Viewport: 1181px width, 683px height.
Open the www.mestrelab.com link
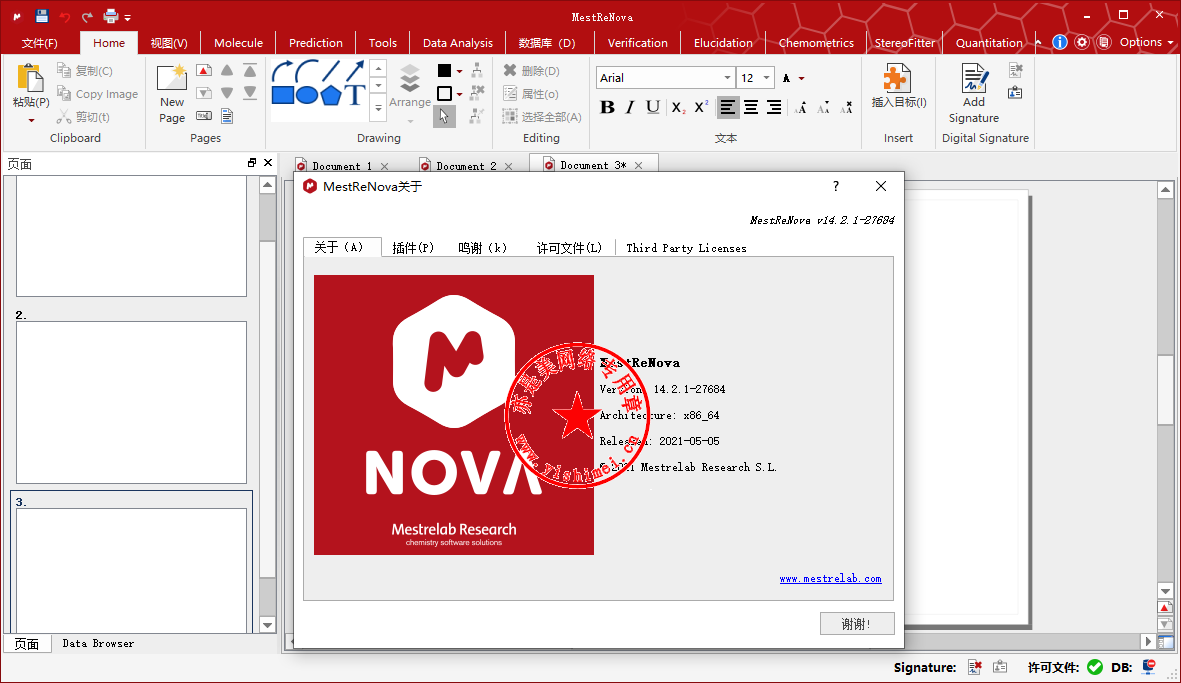coord(830,578)
